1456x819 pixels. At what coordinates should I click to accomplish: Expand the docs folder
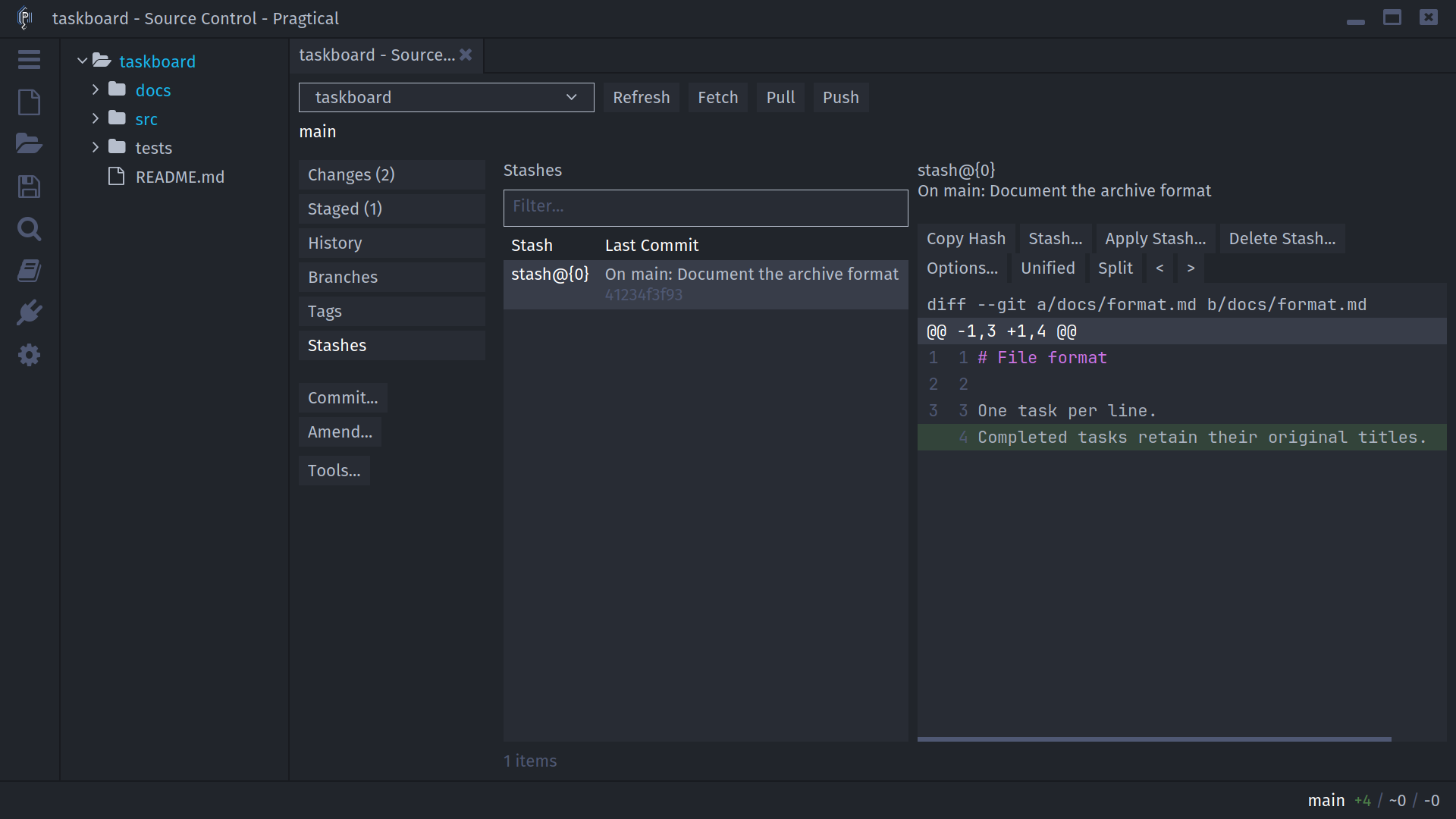pyautogui.click(x=96, y=89)
